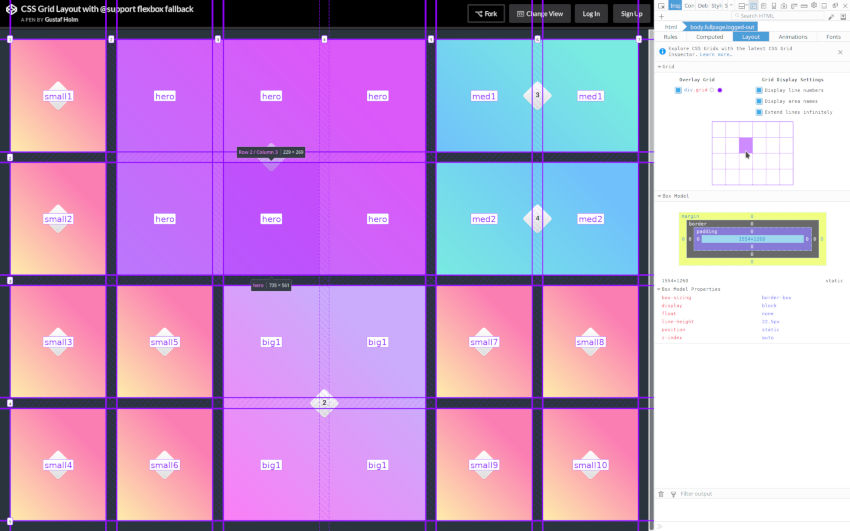Screen dimensions: 850x531
Task: Uncheck Display line numbers
Action: (759, 90)
